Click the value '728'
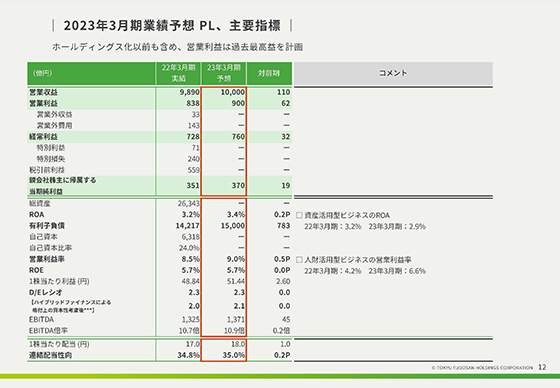This screenshot has height=388, width=560. pos(193,136)
